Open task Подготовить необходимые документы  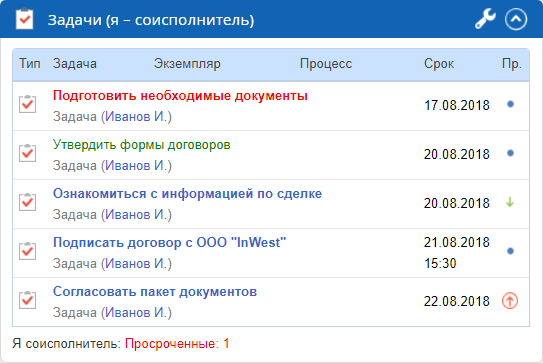click(180, 96)
